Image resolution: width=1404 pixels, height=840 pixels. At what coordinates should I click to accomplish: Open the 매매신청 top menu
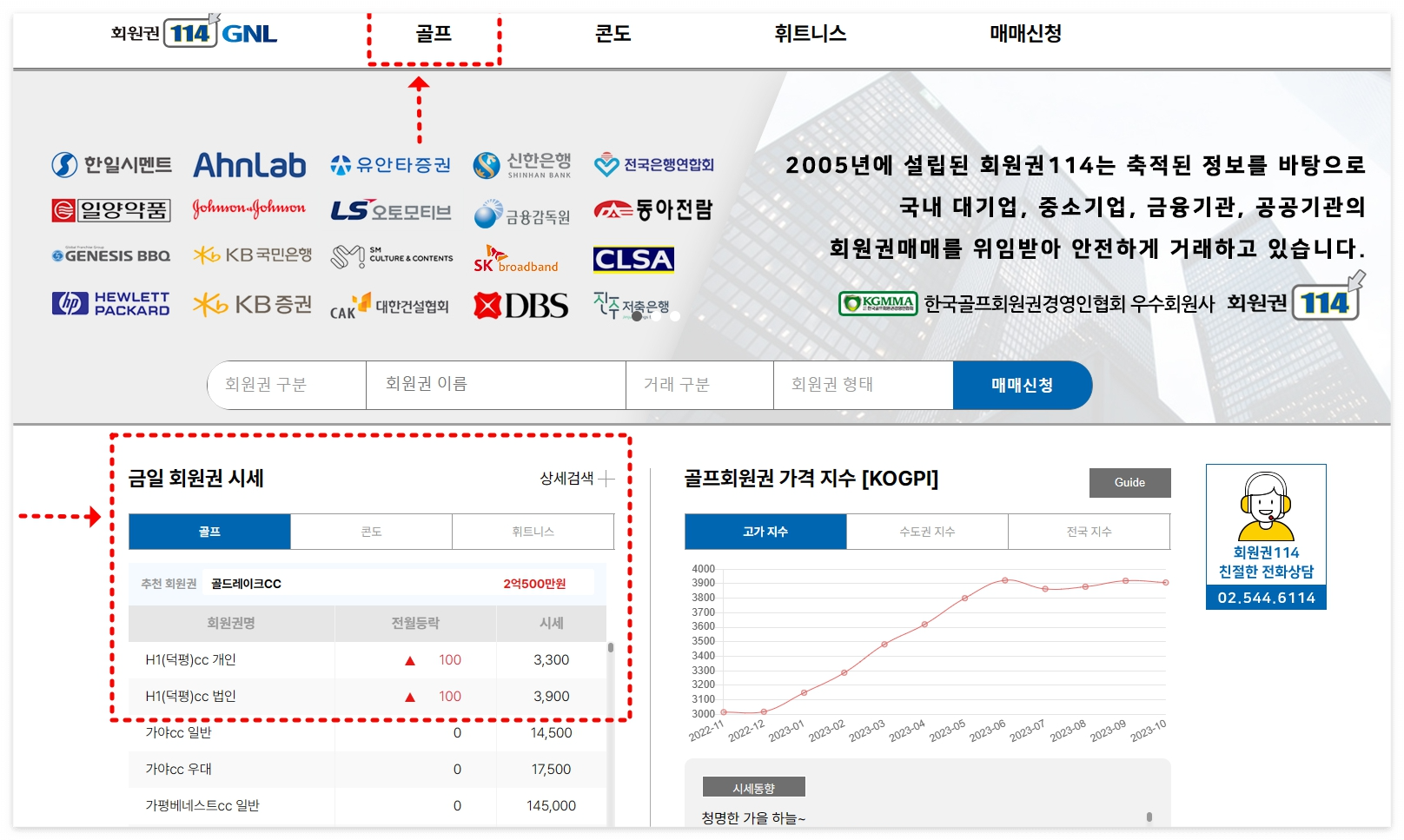coord(1025,34)
